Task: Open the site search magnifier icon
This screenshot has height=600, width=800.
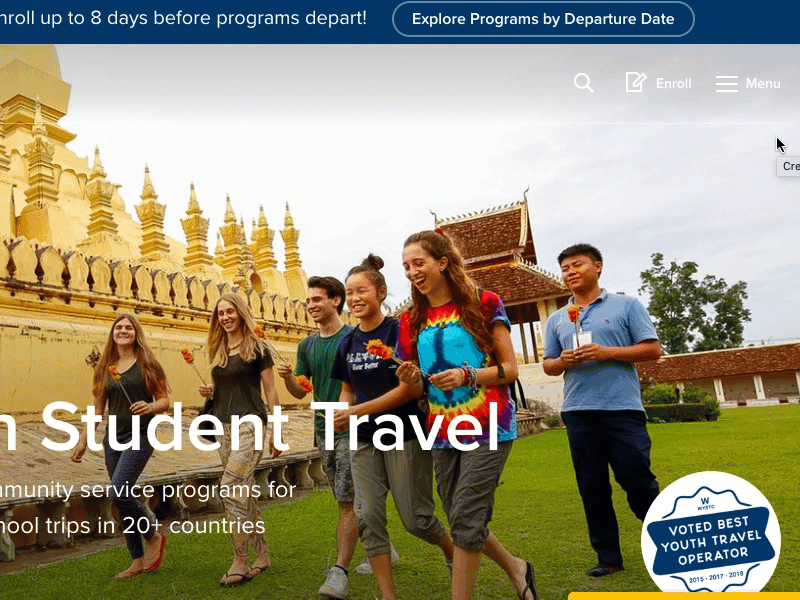Action: 584,83
